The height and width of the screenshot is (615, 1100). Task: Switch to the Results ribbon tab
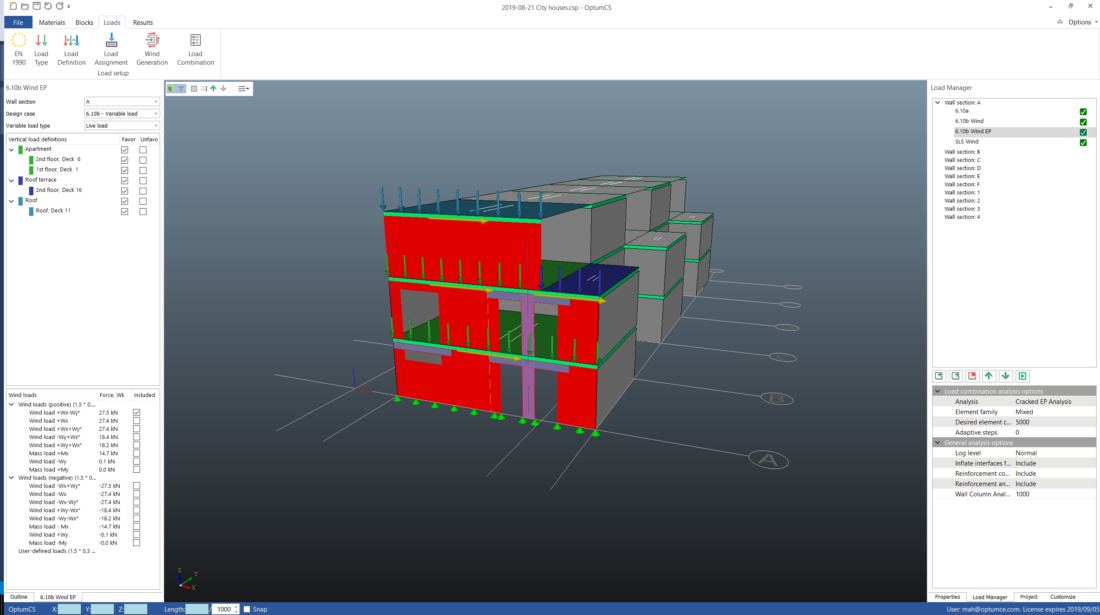(x=142, y=22)
